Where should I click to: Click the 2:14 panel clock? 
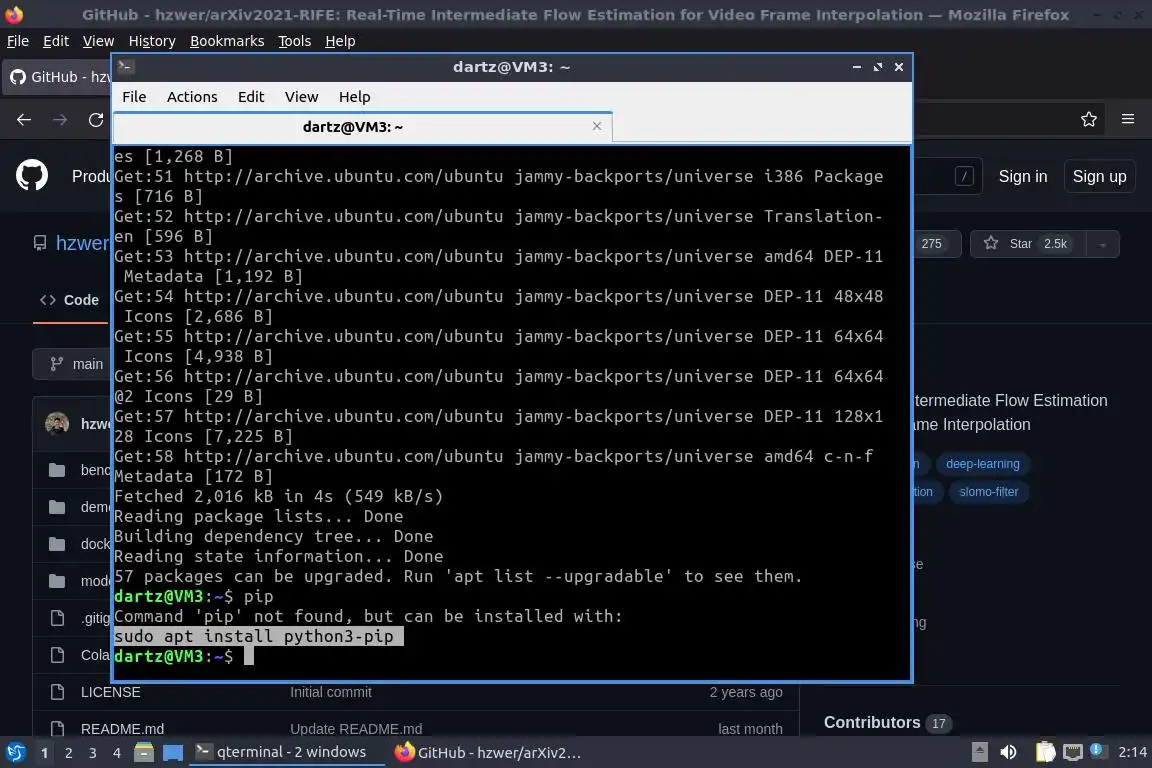tap(1131, 752)
